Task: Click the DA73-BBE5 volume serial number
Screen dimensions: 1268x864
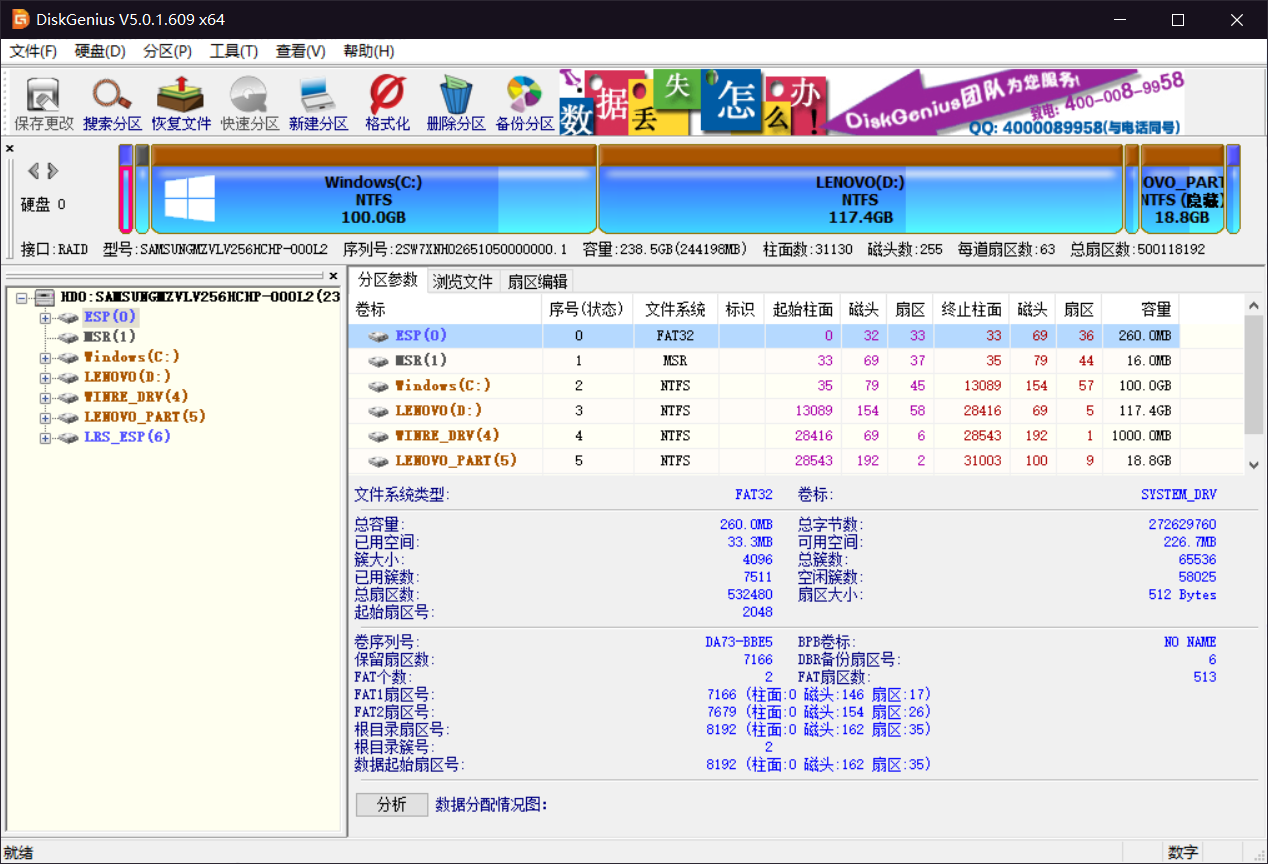Action: coord(738,642)
